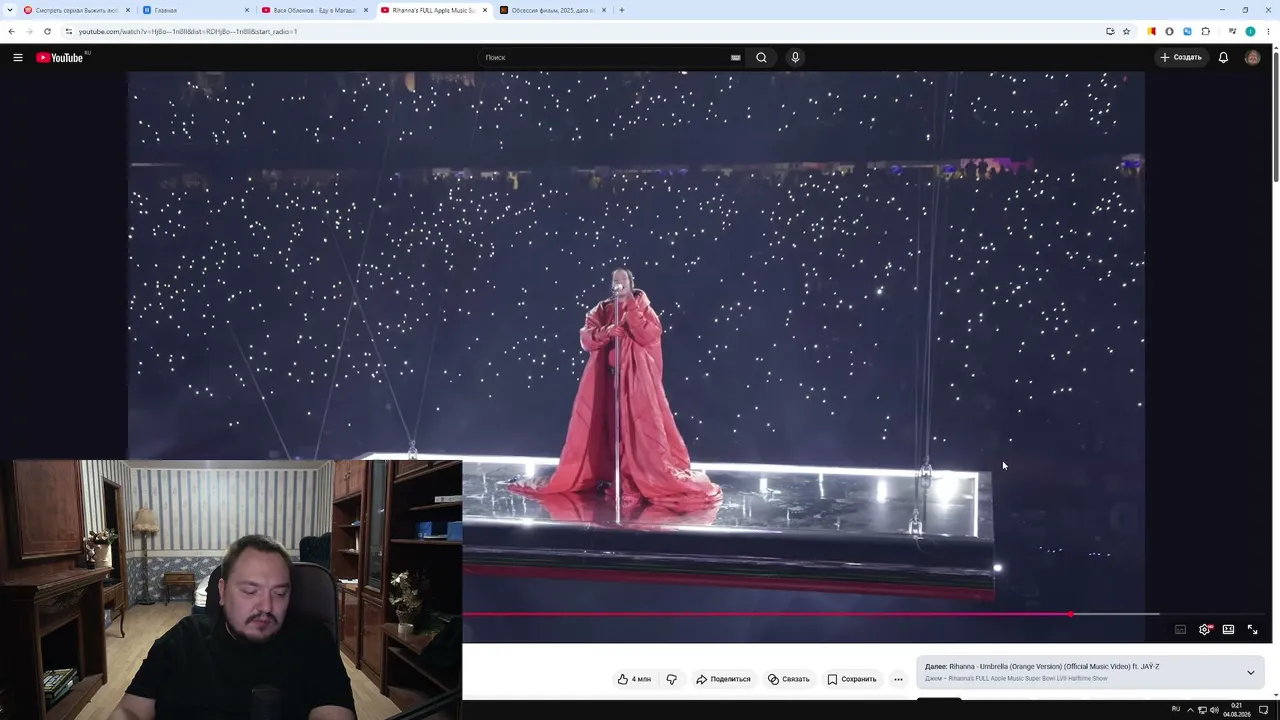Click the 'Создать' create button

coord(1181,58)
